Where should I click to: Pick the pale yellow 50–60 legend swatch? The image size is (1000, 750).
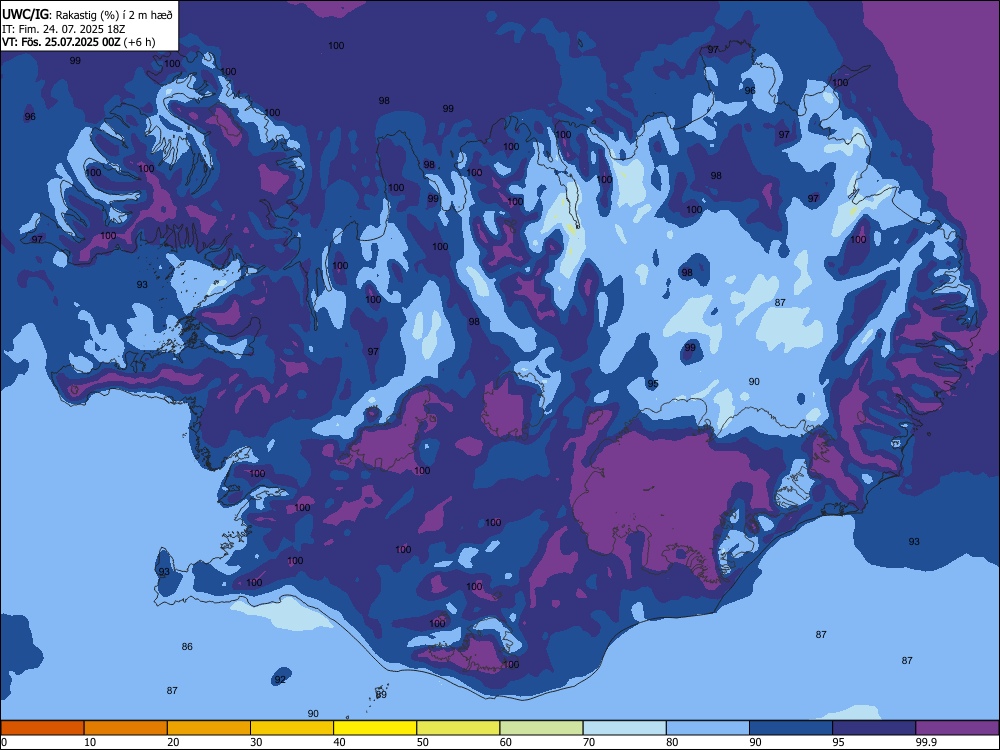click(x=458, y=728)
